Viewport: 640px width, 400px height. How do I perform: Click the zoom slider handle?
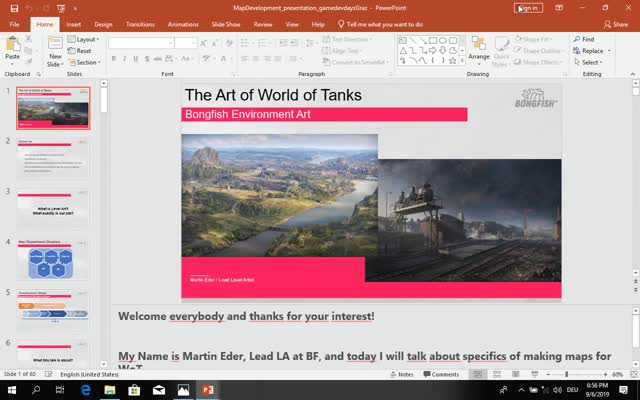[x=567, y=374]
